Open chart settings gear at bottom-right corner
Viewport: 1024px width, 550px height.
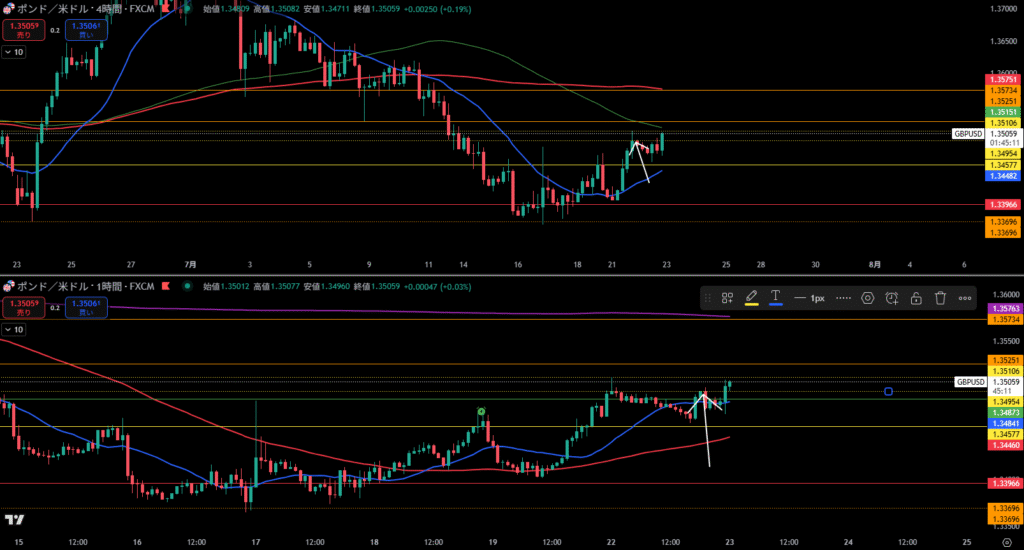point(1006,542)
